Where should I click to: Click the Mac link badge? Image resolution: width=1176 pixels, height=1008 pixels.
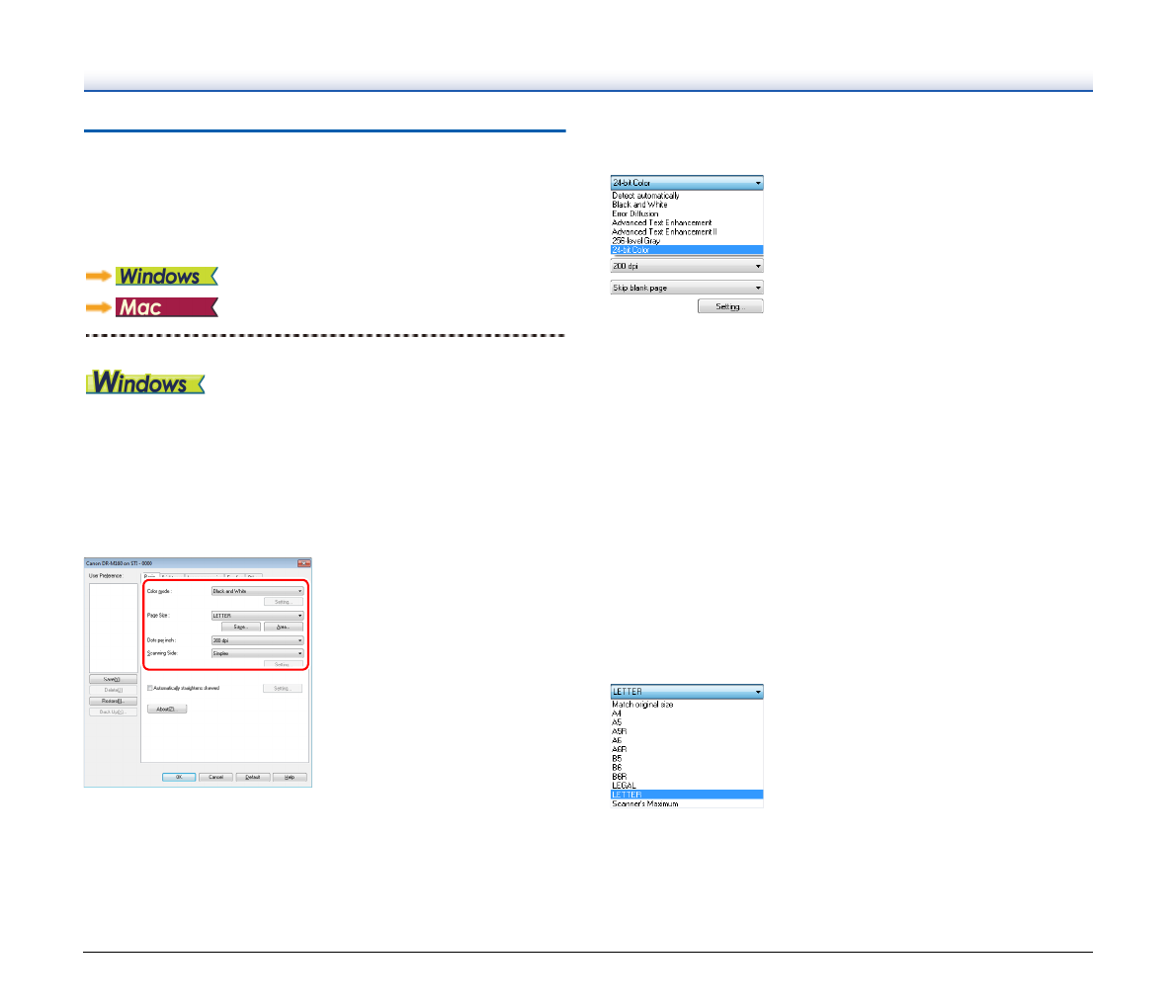click(166, 307)
